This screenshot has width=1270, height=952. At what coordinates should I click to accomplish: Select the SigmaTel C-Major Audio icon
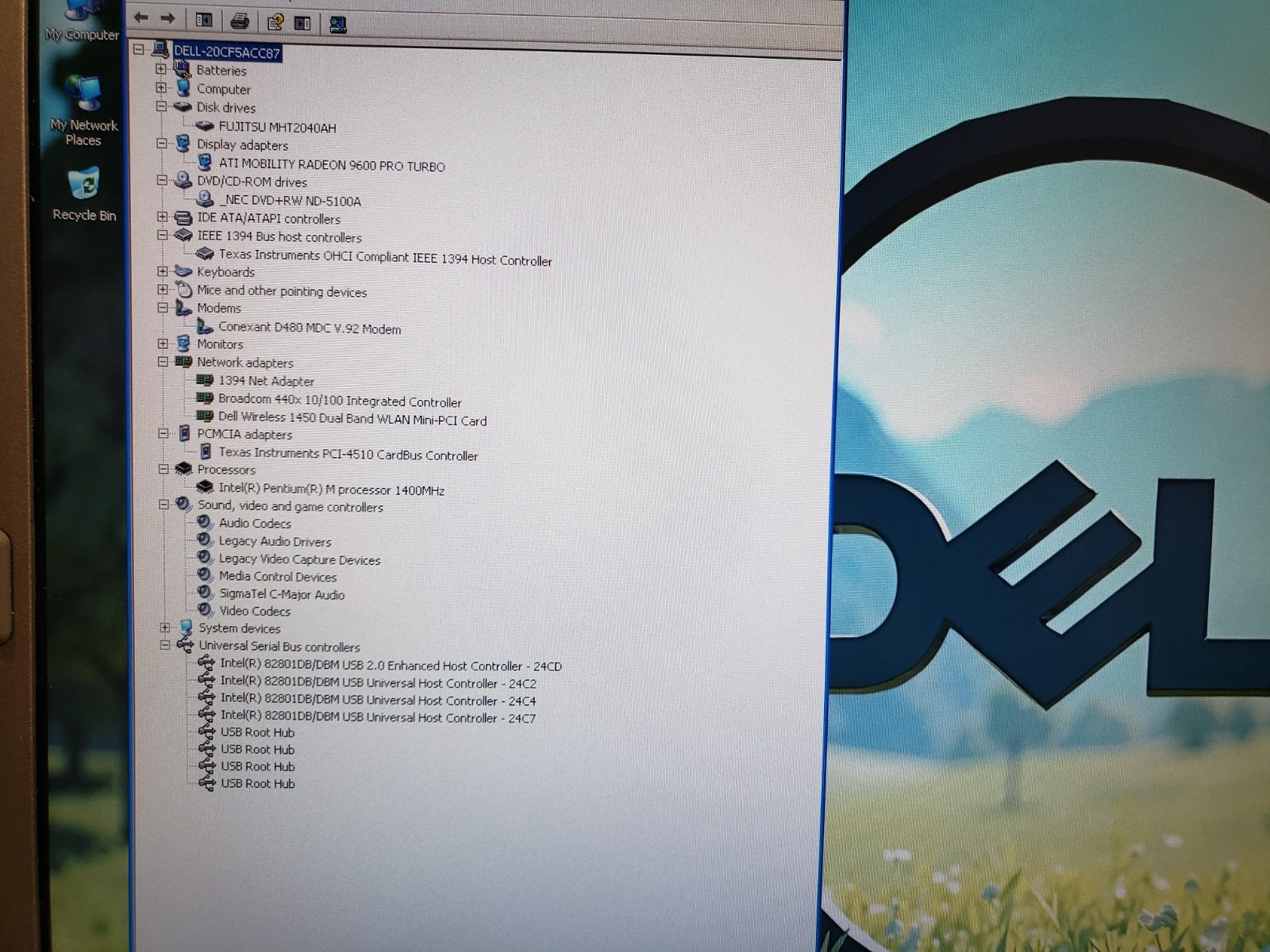206,593
